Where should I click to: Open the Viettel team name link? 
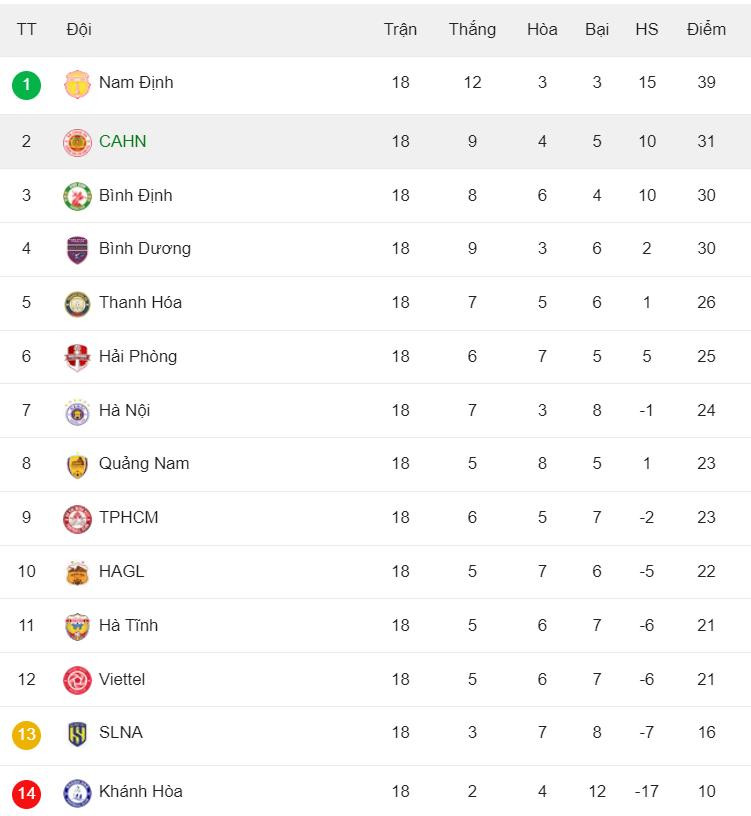(x=122, y=680)
